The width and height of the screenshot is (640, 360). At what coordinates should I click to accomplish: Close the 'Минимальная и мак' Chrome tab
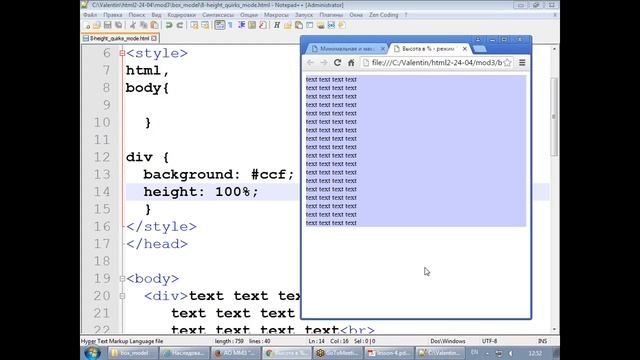point(382,49)
